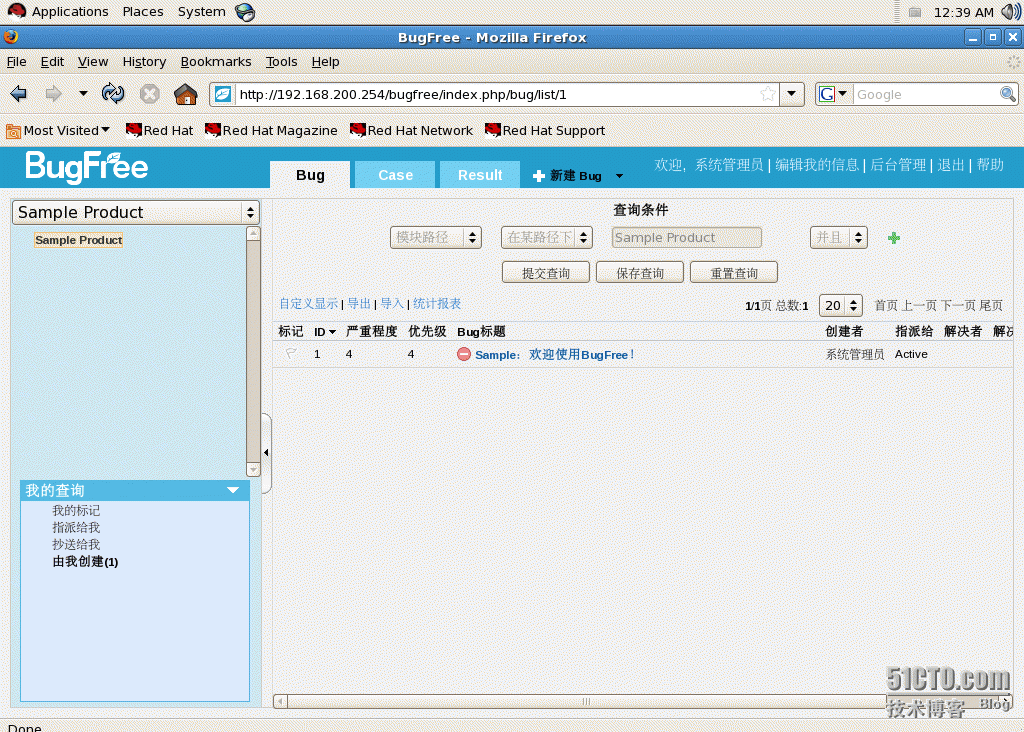The height and width of the screenshot is (732, 1024).
Task: Open the Places panel menu
Action: pyautogui.click(x=143, y=12)
